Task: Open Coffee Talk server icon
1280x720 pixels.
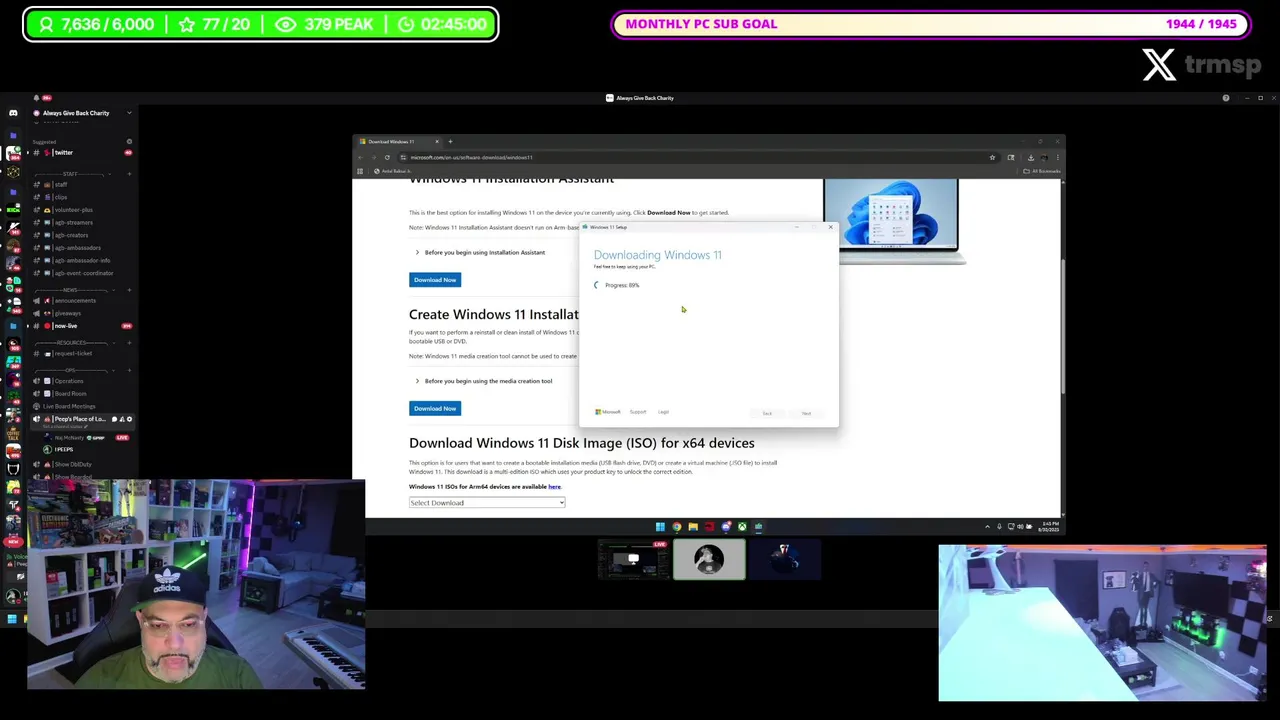Action: click(x=13, y=433)
